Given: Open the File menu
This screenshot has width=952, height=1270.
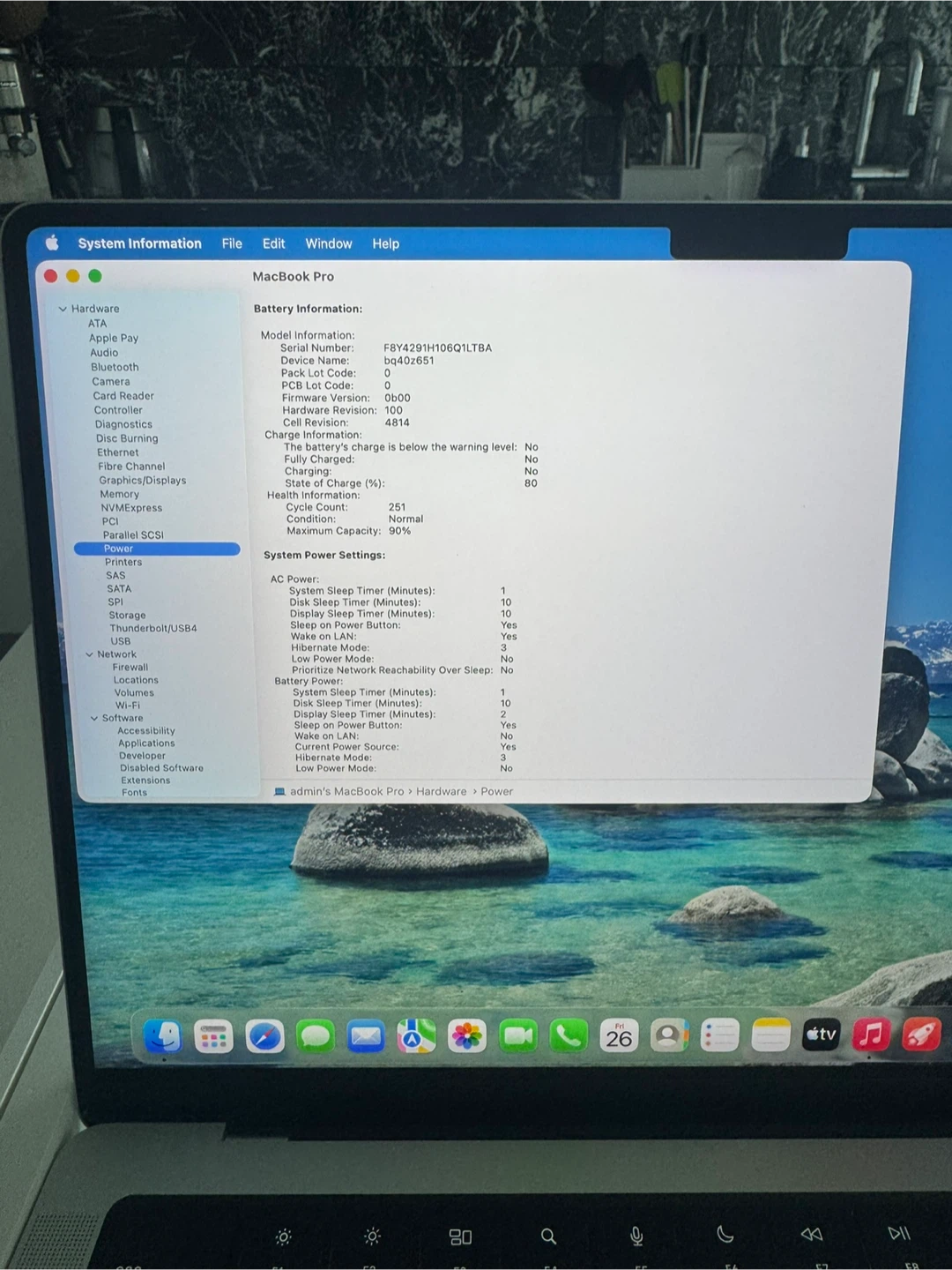Looking at the screenshot, I should tap(232, 243).
